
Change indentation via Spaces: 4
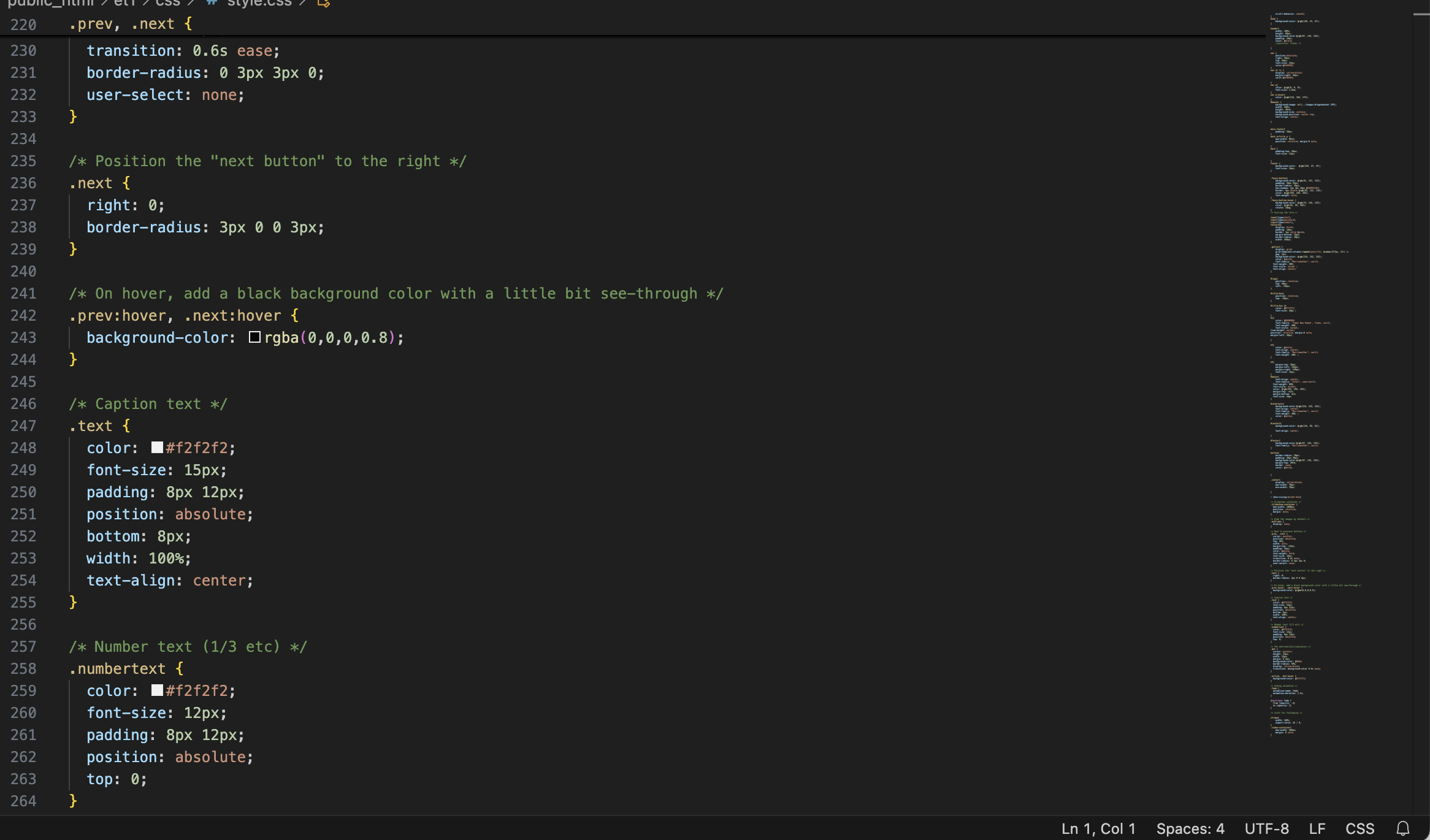tap(1190, 828)
